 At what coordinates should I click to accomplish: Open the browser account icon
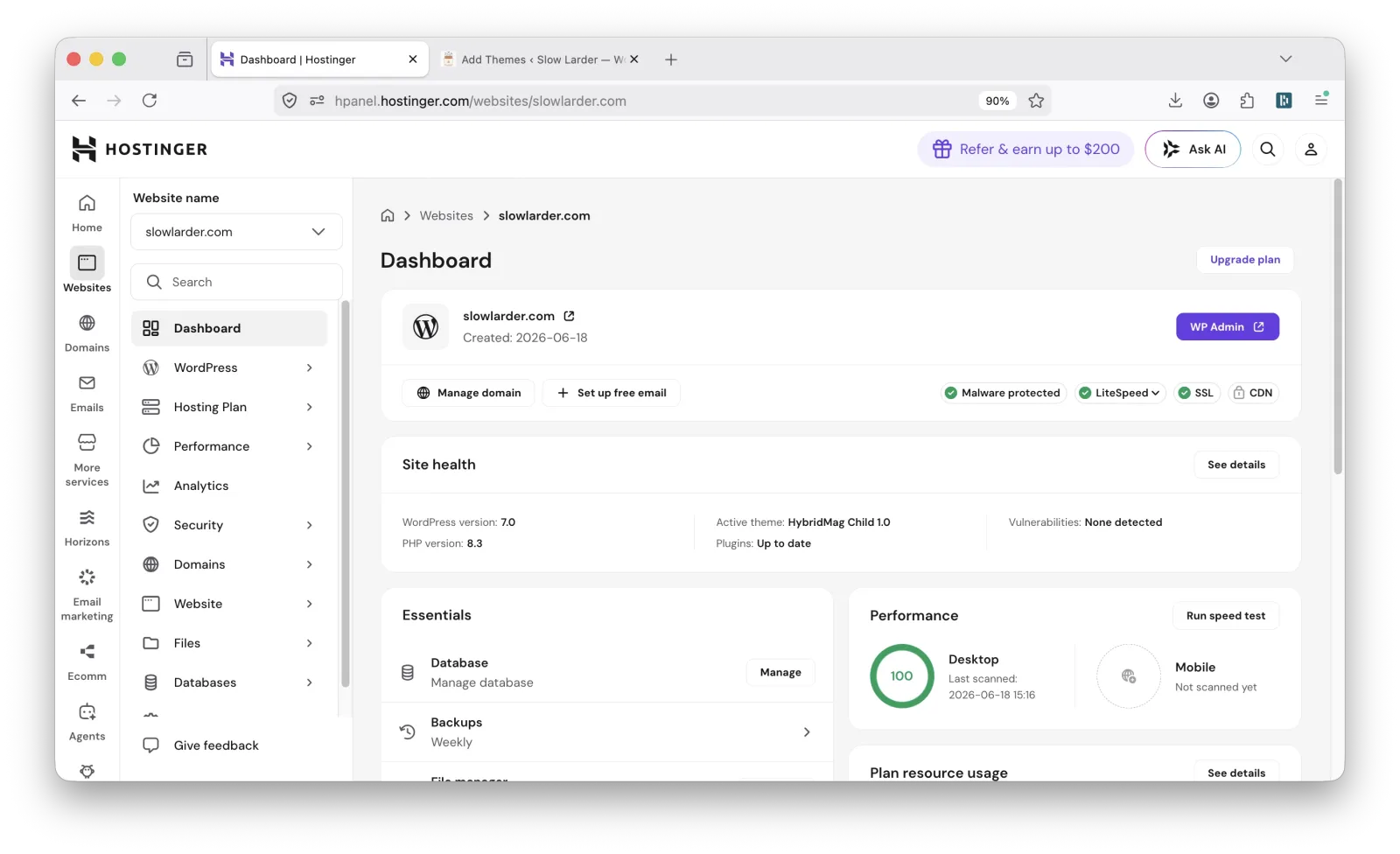1211,101
